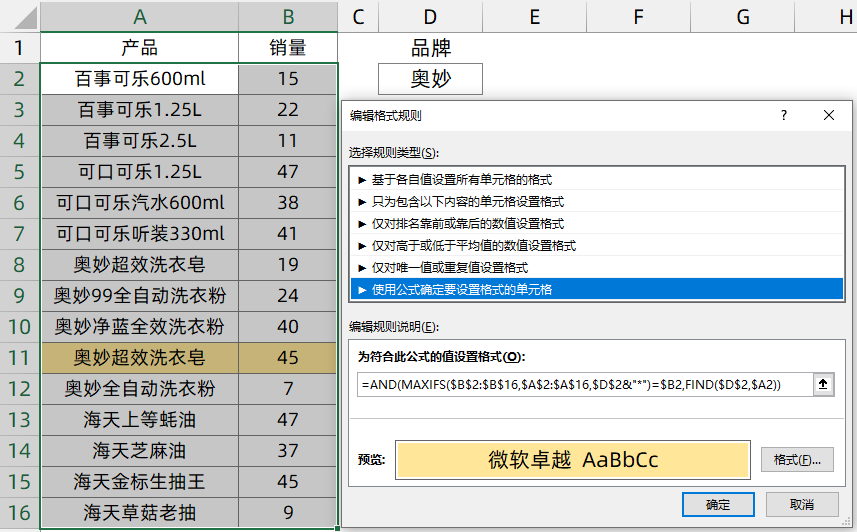Click cell 奥妙全自动洗衣粉
The width and height of the screenshot is (857, 532).
[139, 389]
